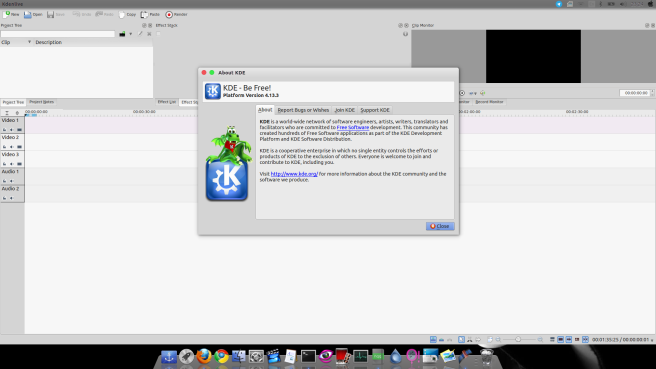Image resolution: width=656 pixels, height=369 pixels.
Task: Mute the Audio 1 track
Action: [x=12, y=181]
